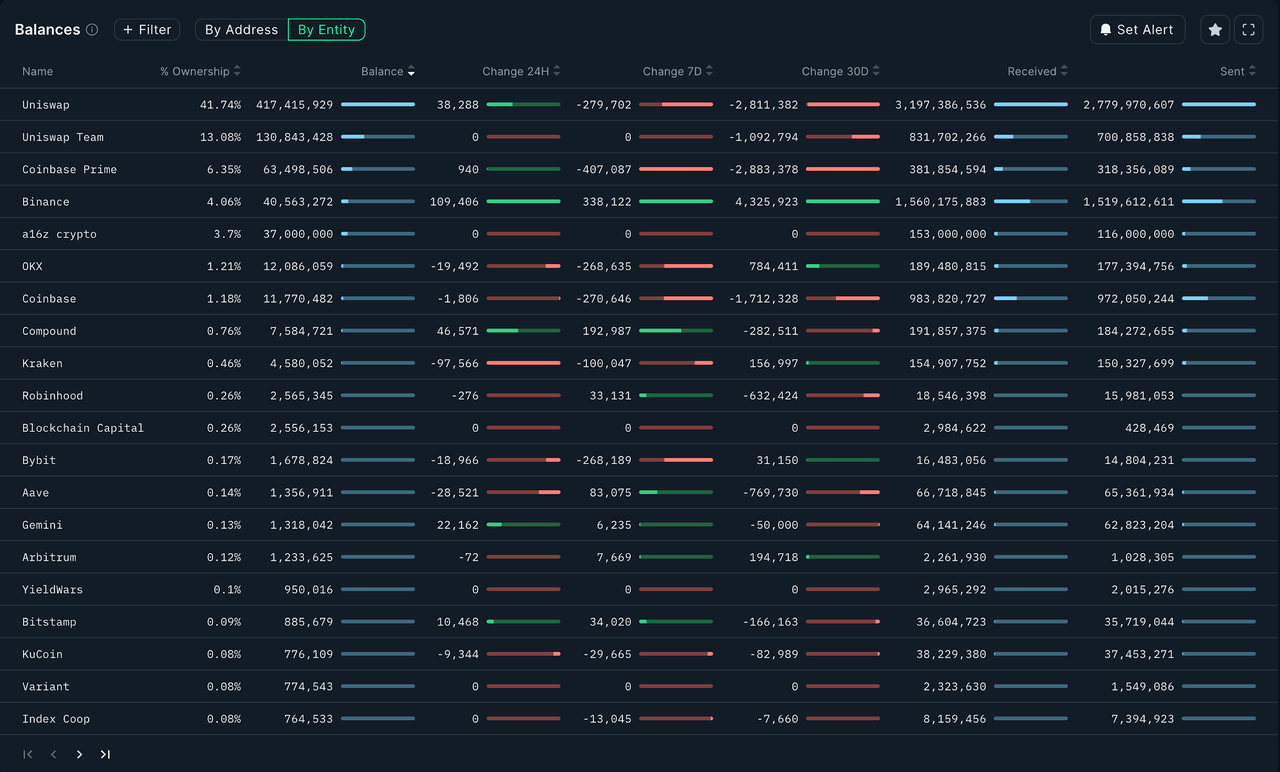The height and width of the screenshot is (772, 1280).
Task: Go to the previous page
Action: point(54,754)
